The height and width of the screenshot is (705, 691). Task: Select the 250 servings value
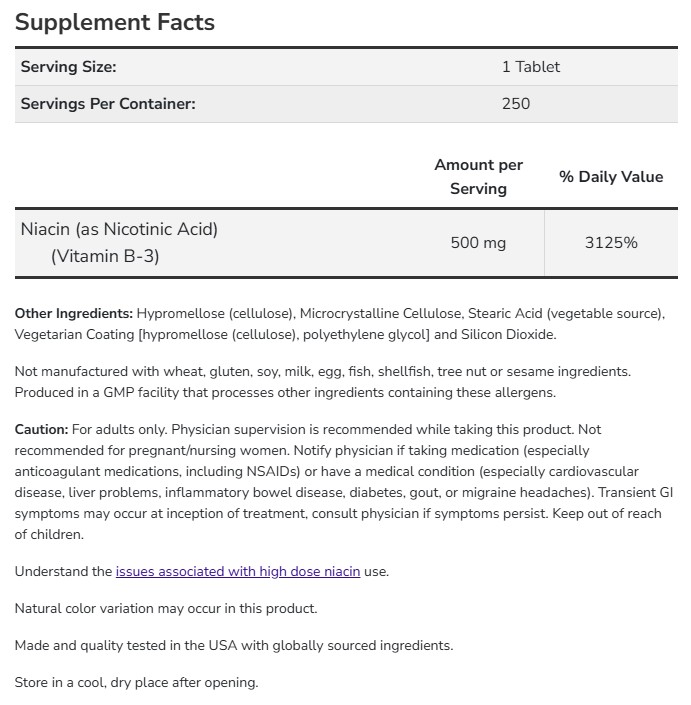click(516, 103)
